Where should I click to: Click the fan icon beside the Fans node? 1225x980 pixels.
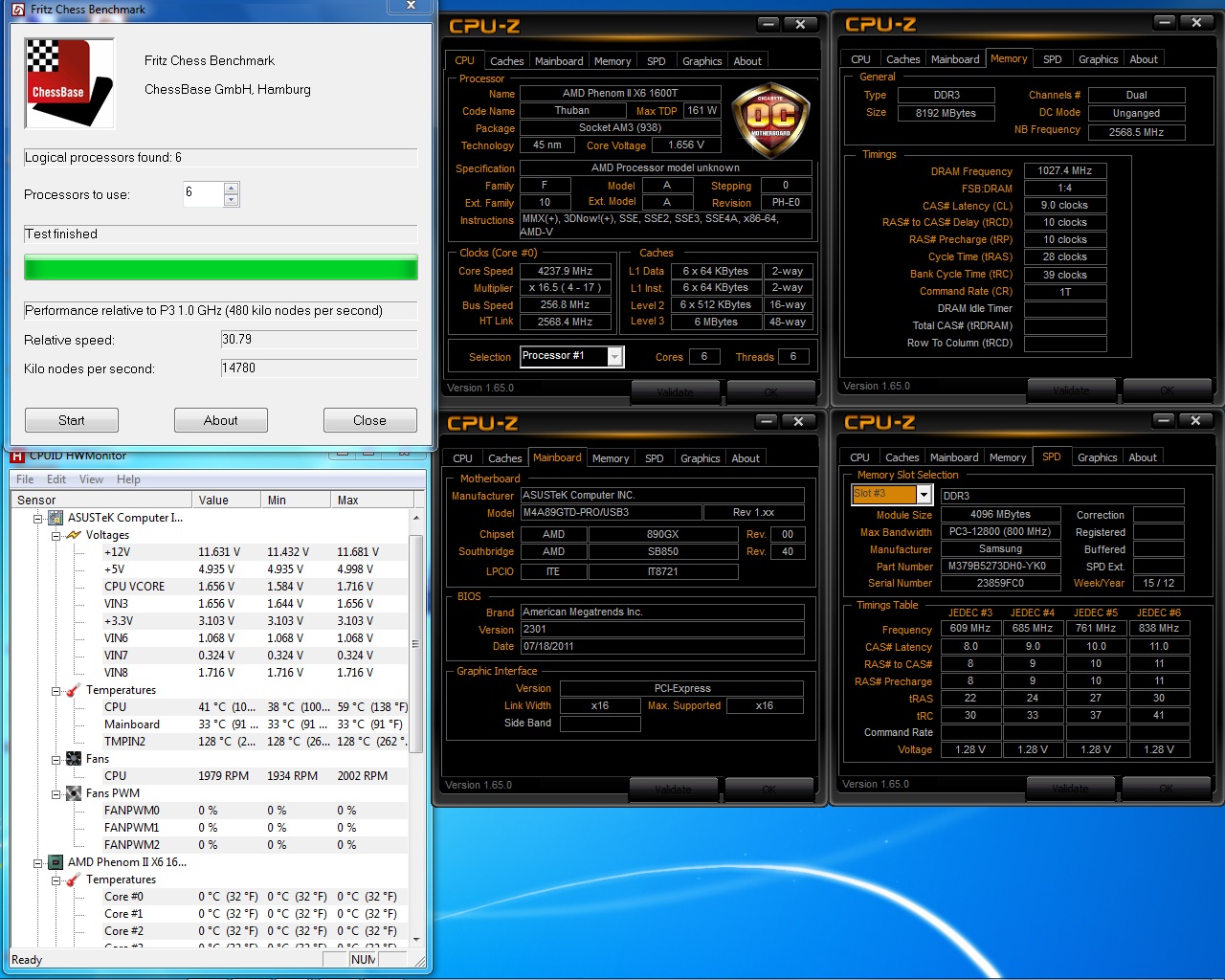74,759
